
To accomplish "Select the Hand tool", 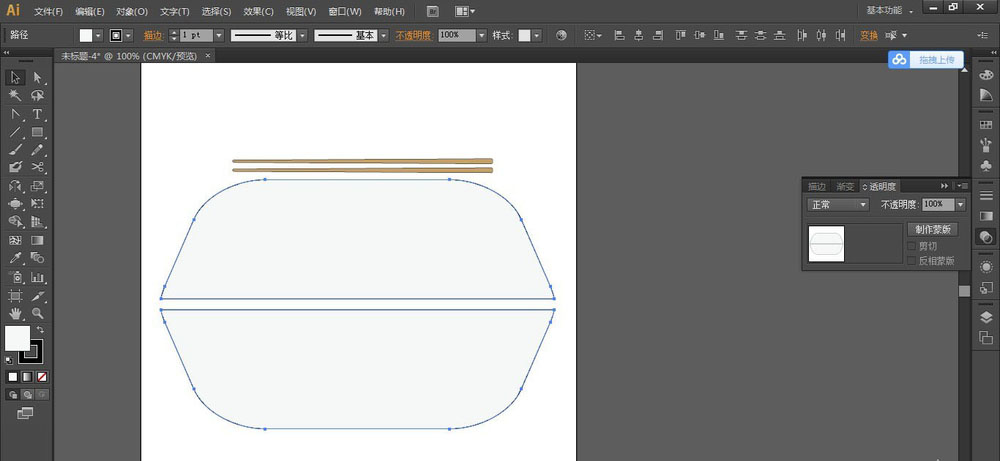I will (15, 313).
